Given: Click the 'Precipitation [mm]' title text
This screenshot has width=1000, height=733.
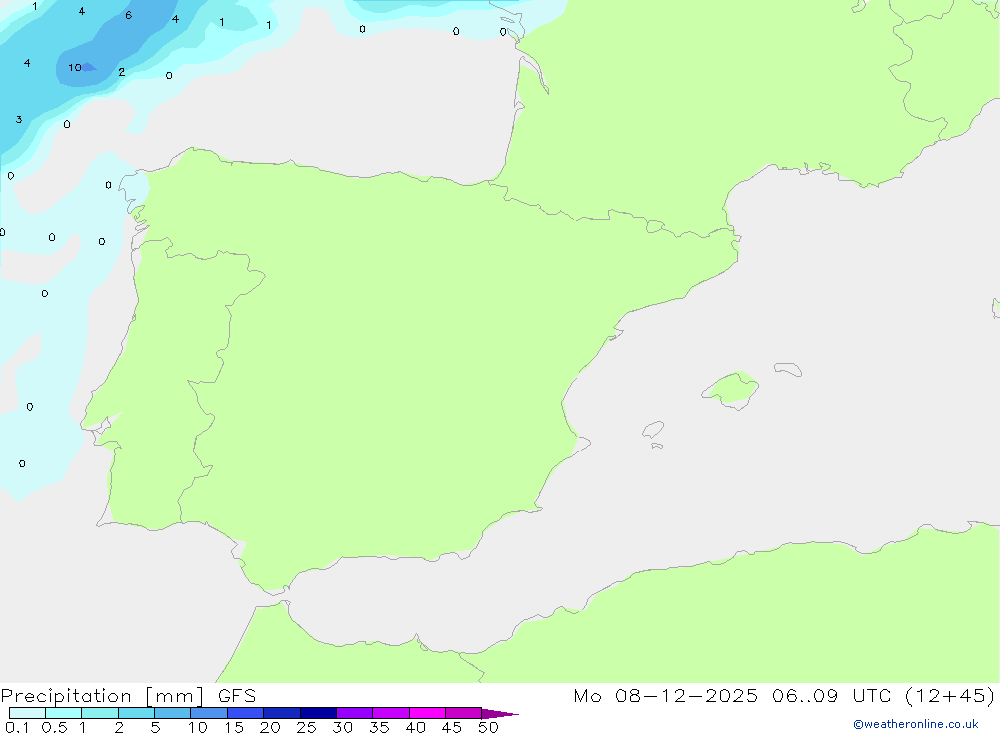Looking at the screenshot, I should pos(102,696).
